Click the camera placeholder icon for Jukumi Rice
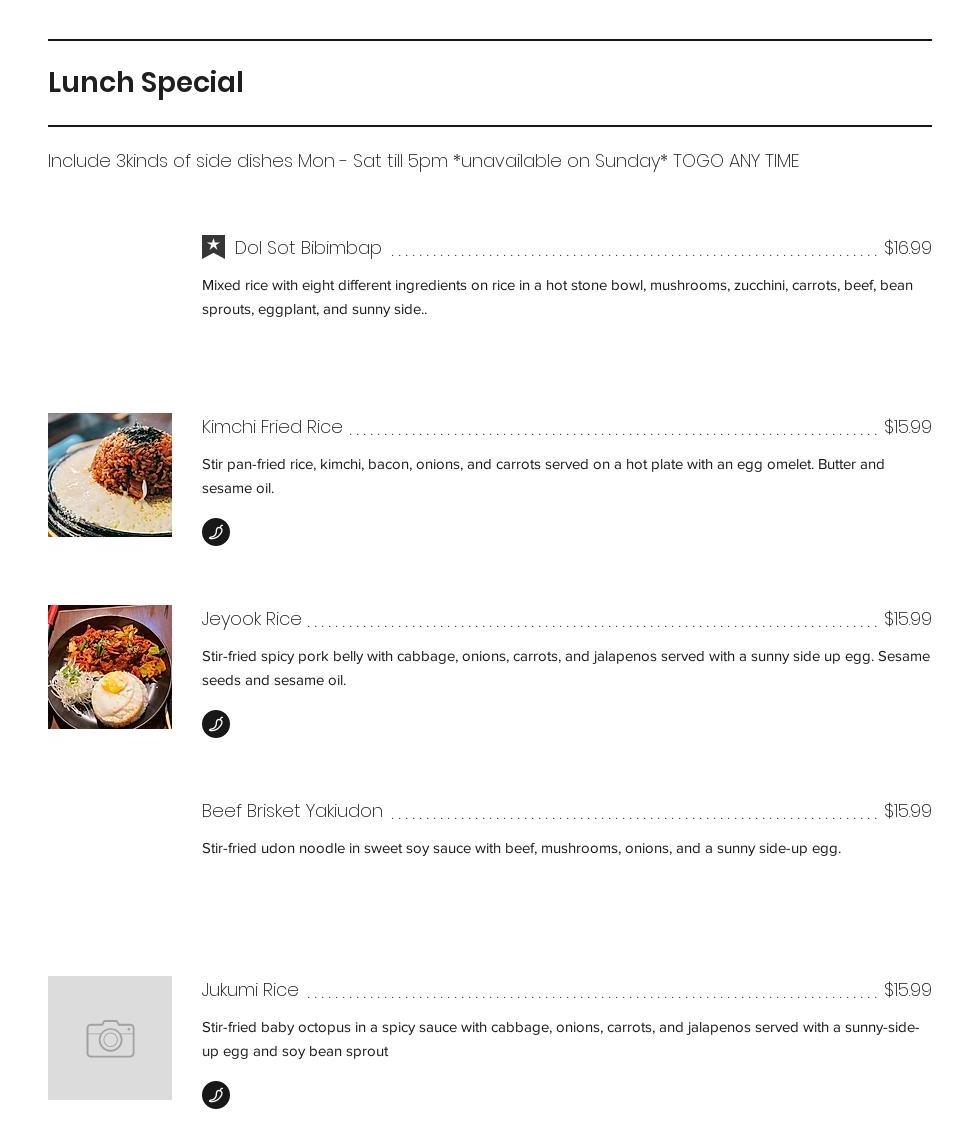The height and width of the screenshot is (1135, 965). click(110, 1038)
